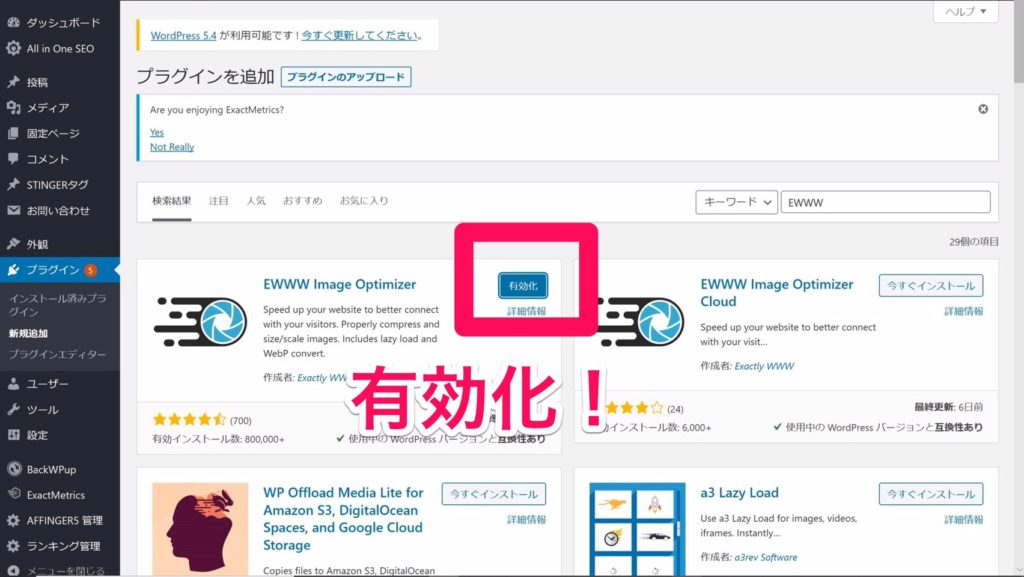Click the 29個の項目 item count text
Viewport: 1024px width, 577px height.
click(x=974, y=242)
